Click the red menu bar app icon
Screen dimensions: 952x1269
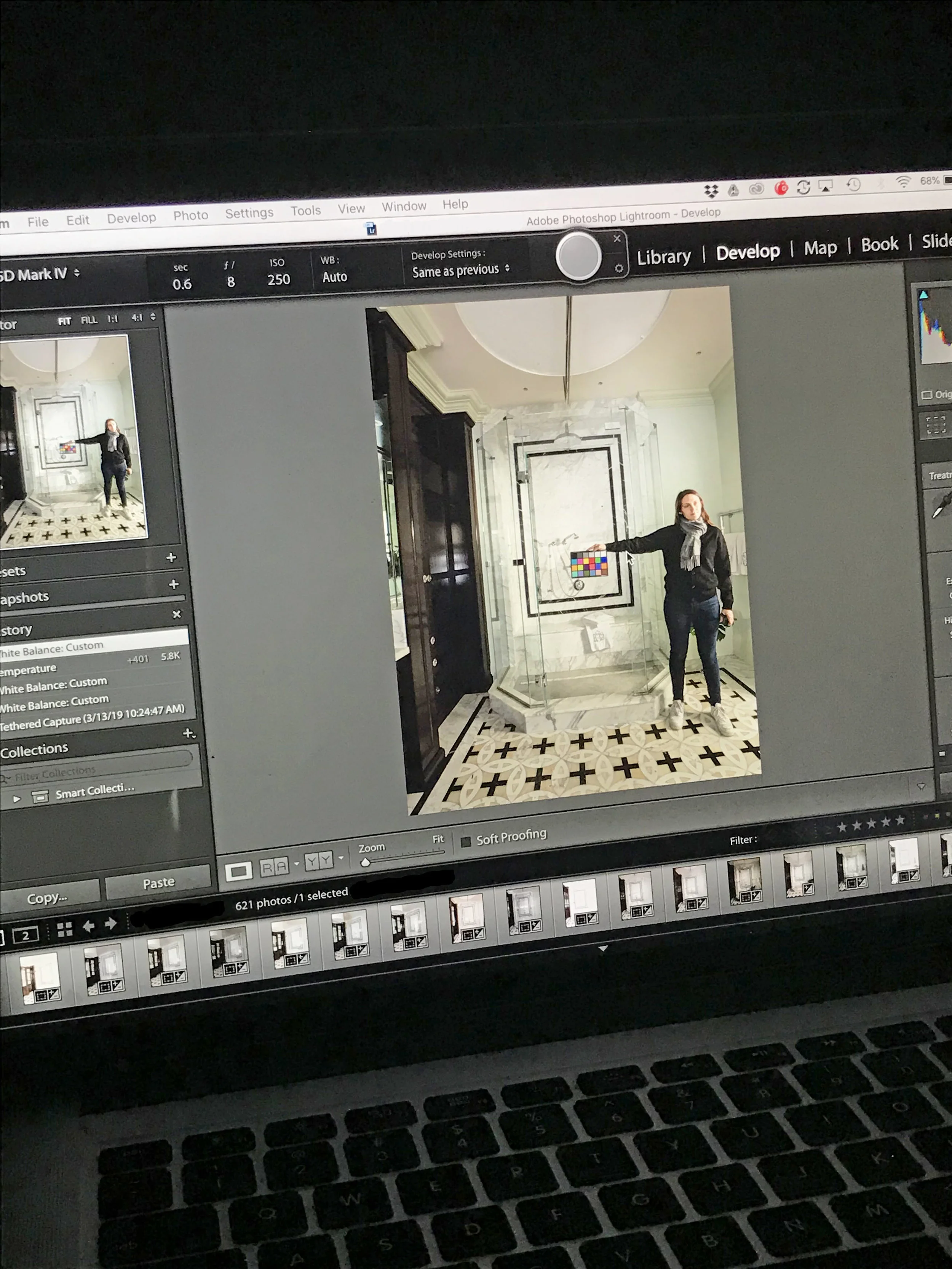coord(781,188)
